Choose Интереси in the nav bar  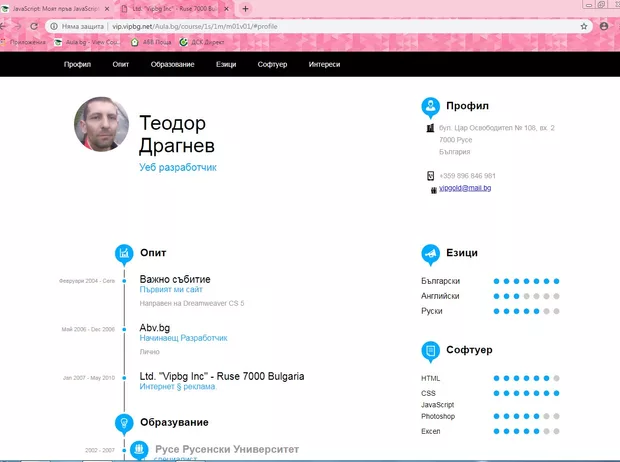324,64
